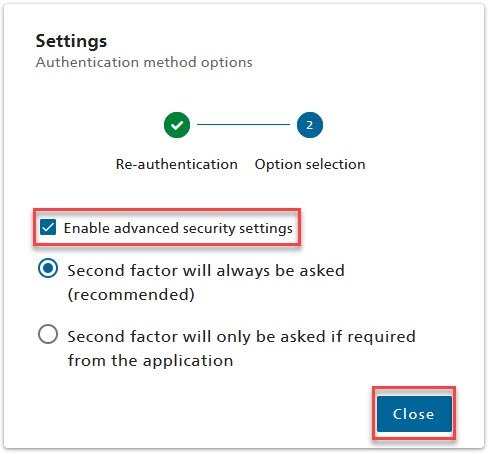Click the 'Enable advanced security settings' label text
The height and width of the screenshot is (454, 490).
point(178,228)
